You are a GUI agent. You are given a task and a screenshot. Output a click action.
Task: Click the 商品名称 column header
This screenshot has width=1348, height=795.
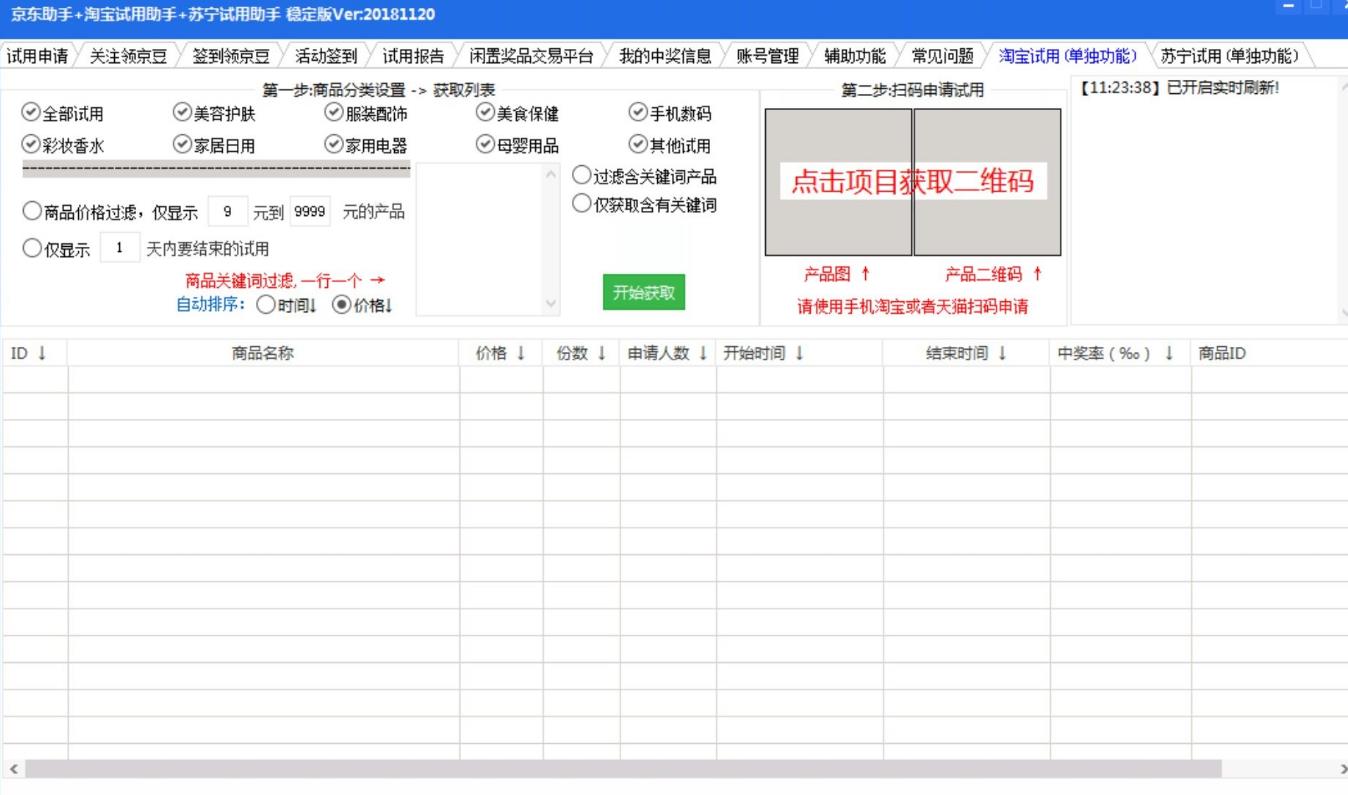[x=264, y=353]
